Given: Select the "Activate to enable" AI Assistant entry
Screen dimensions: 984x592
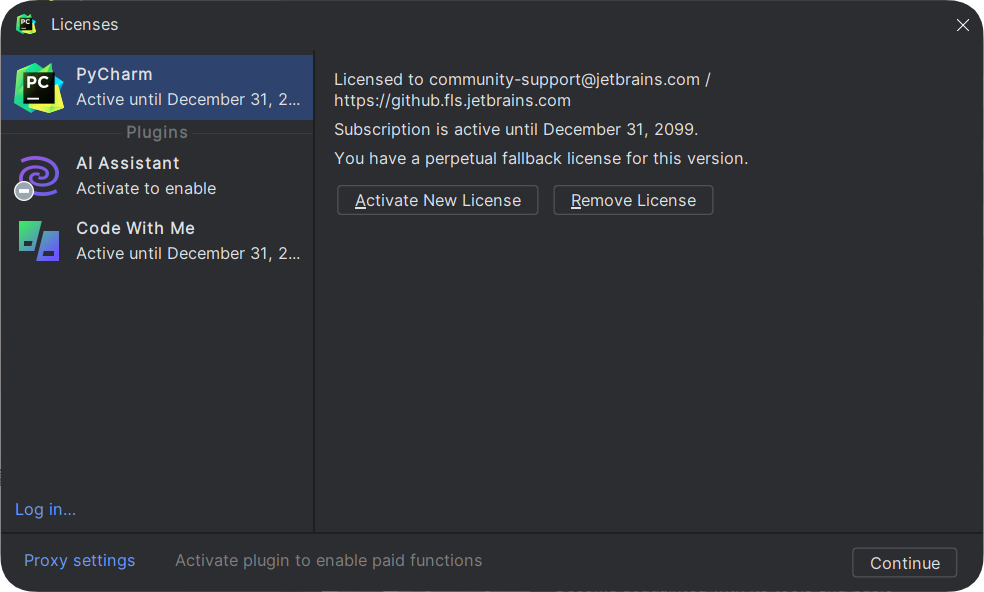Looking at the screenshot, I should pos(146,188).
